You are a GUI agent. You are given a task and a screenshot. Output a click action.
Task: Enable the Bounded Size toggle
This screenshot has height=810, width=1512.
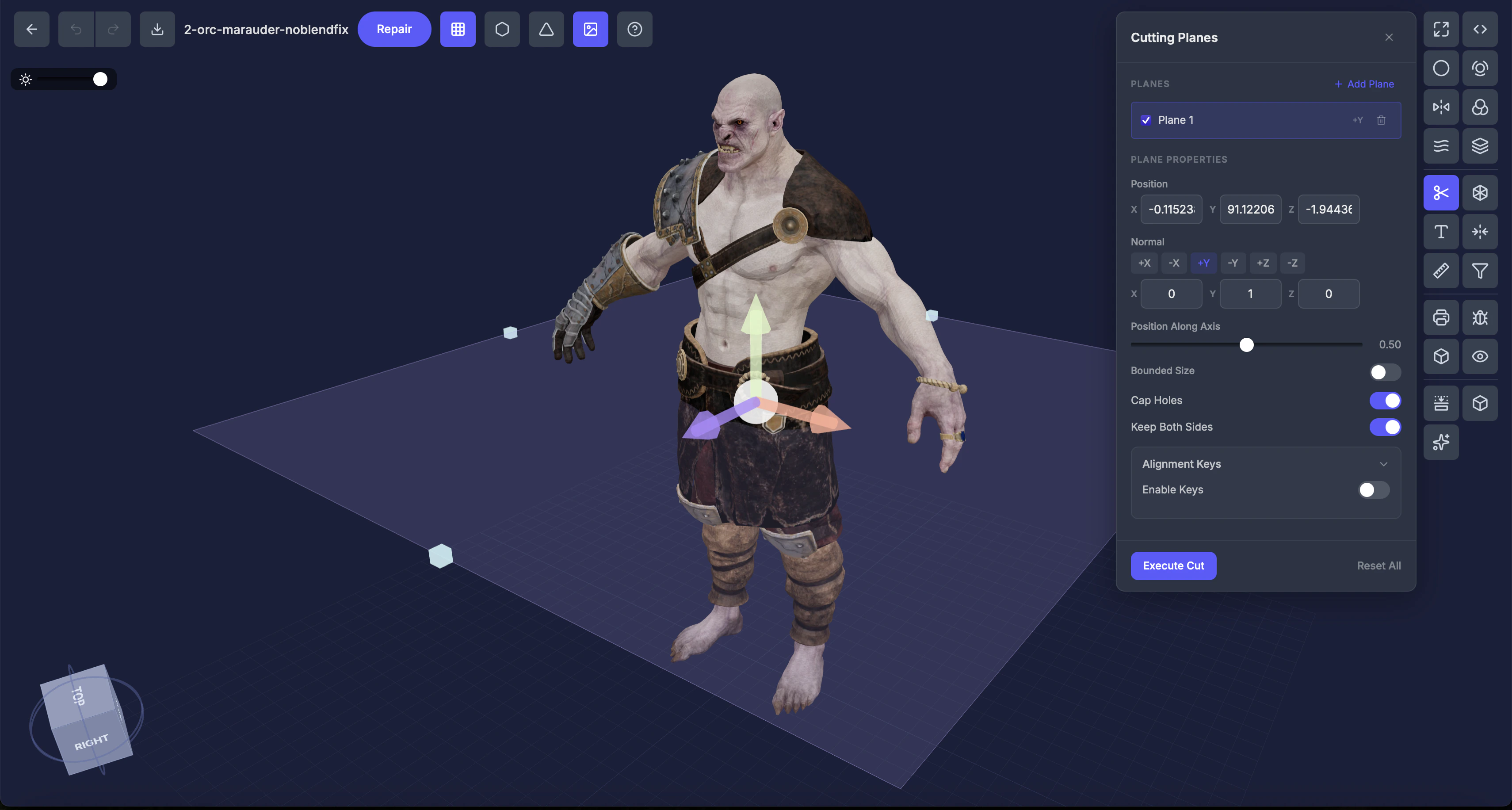(x=1384, y=372)
